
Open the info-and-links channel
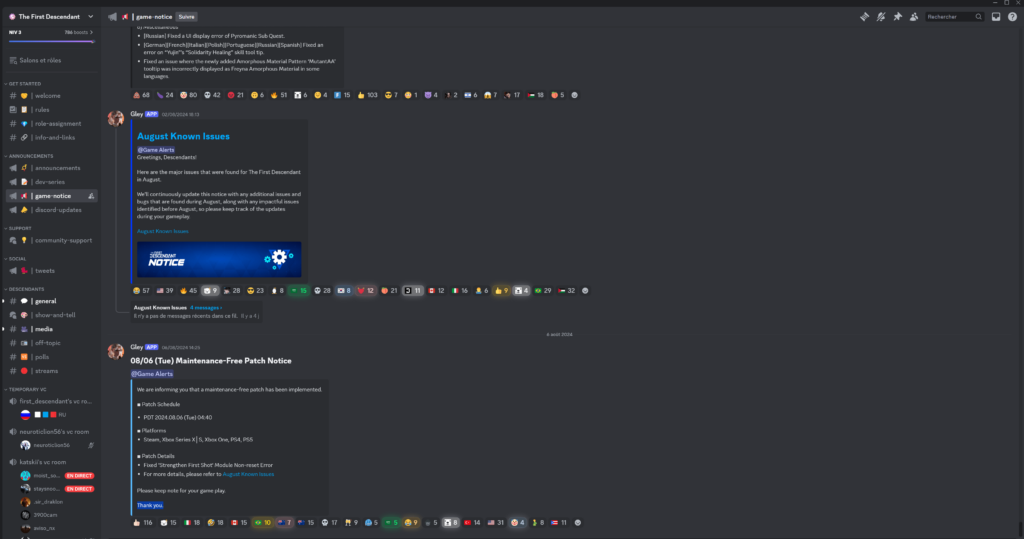pos(52,138)
